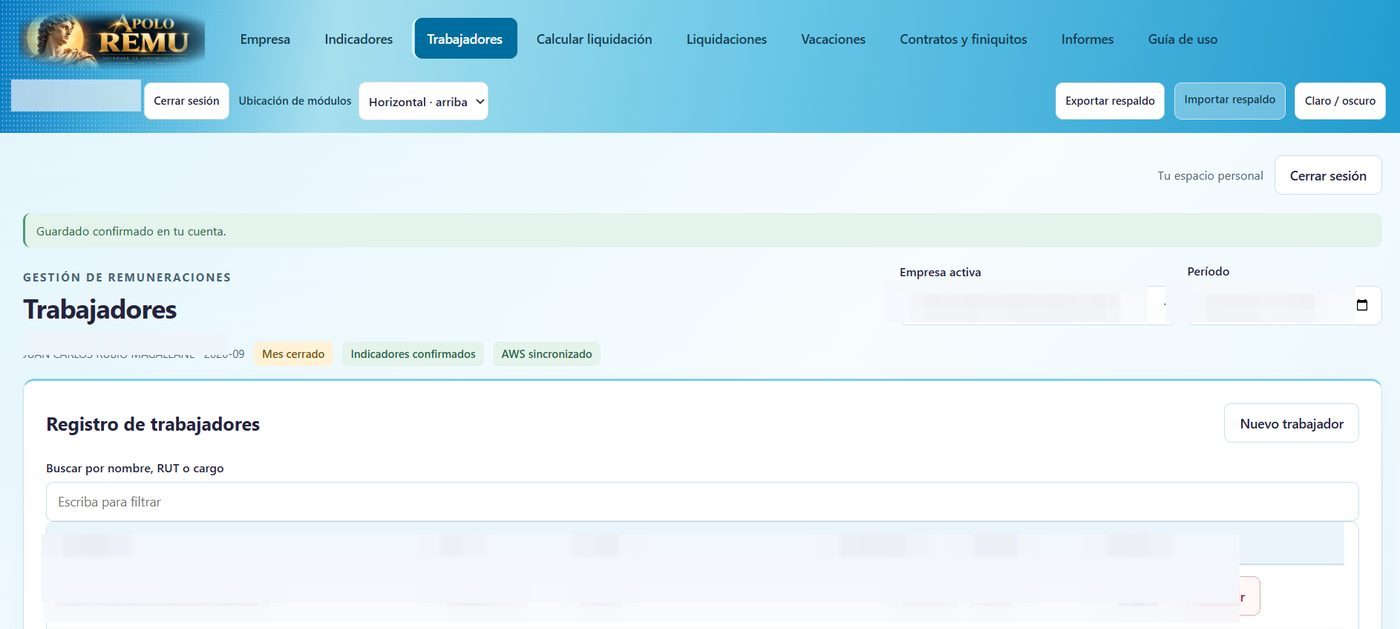Add a Nuevo trabajador
Screen dimensions: 1400x629
(x=1291, y=423)
